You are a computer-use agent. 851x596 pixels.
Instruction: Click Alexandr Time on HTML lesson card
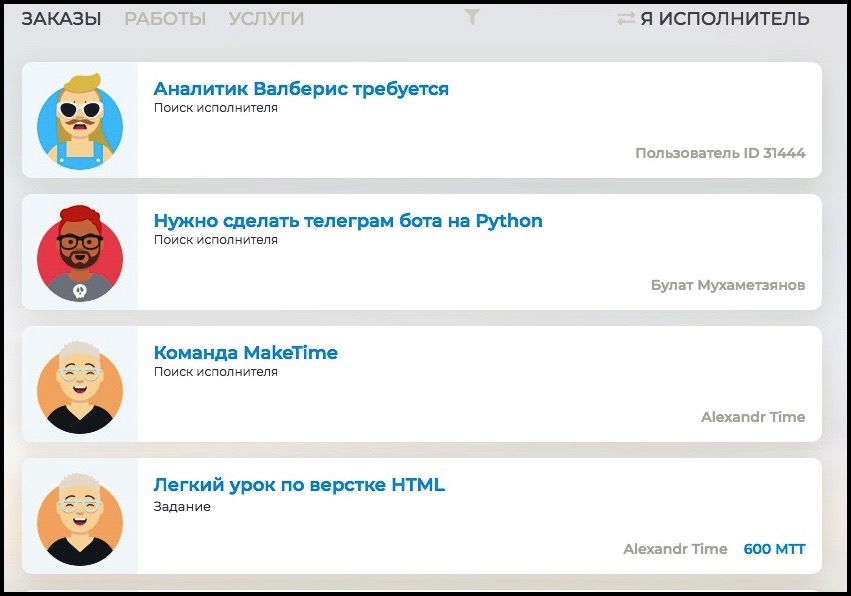(675, 549)
